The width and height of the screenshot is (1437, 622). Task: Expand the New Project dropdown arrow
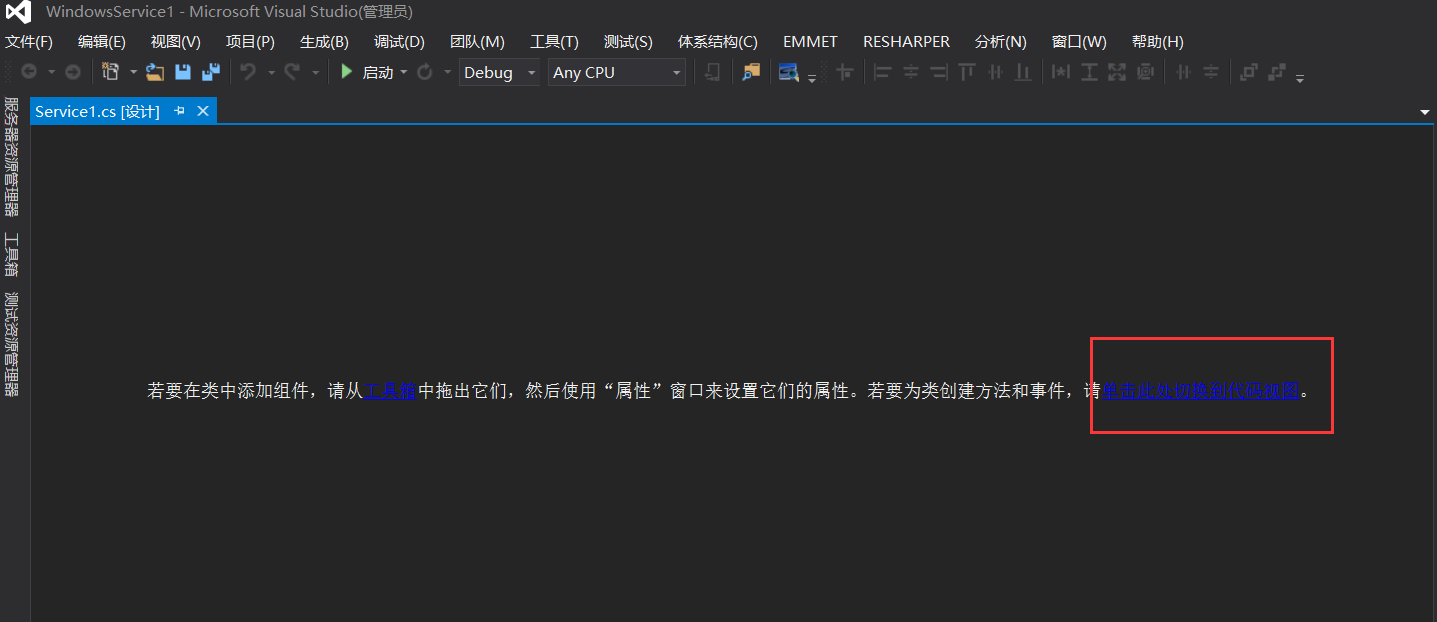(133, 72)
